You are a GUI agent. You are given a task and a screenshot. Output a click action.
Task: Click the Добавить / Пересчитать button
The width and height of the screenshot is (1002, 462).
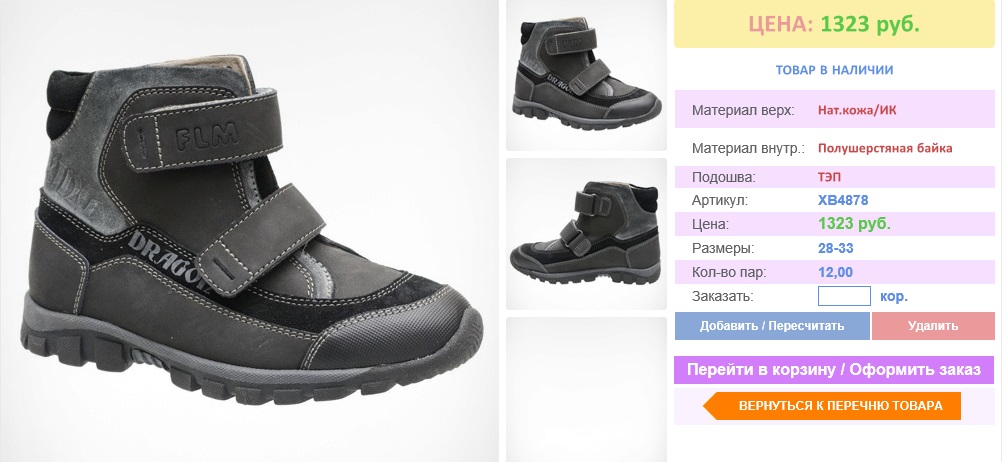point(772,326)
